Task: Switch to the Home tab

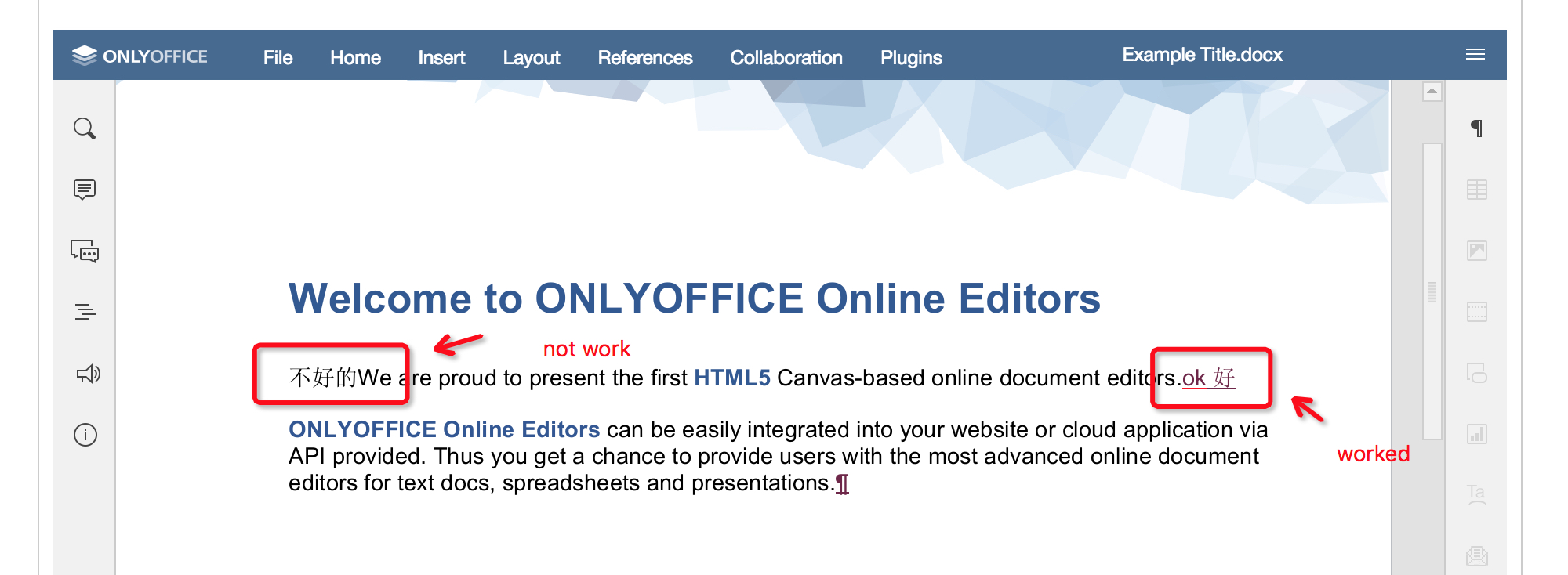Action: point(355,58)
